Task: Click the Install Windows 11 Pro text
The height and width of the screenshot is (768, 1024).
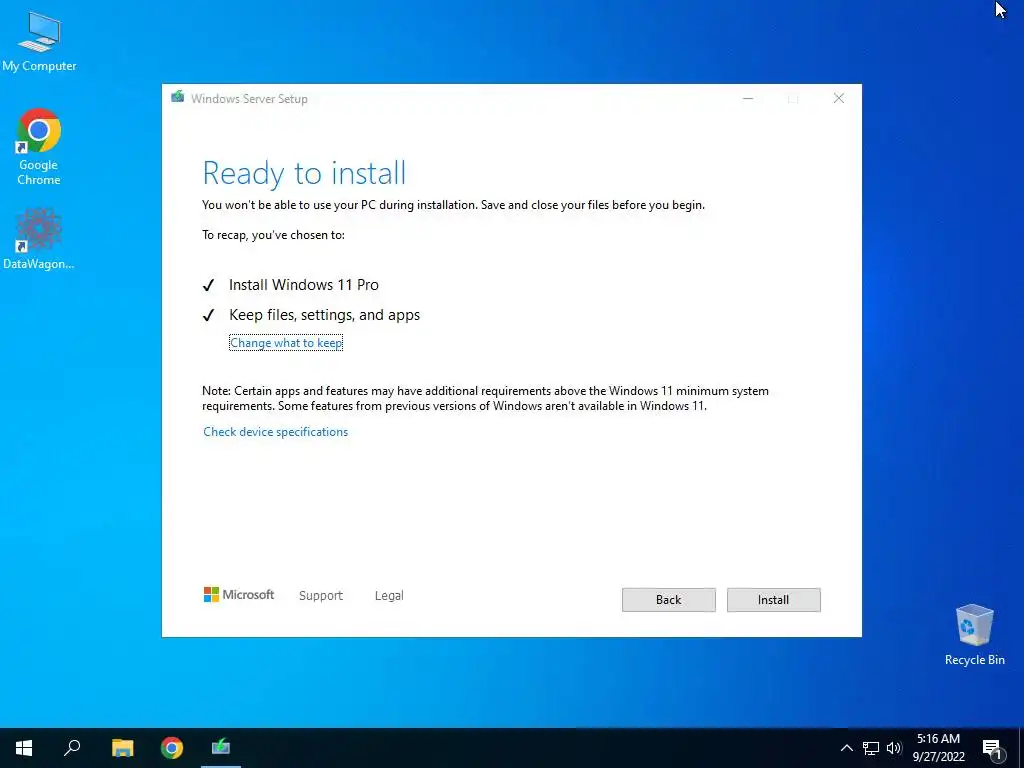Action: (304, 285)
